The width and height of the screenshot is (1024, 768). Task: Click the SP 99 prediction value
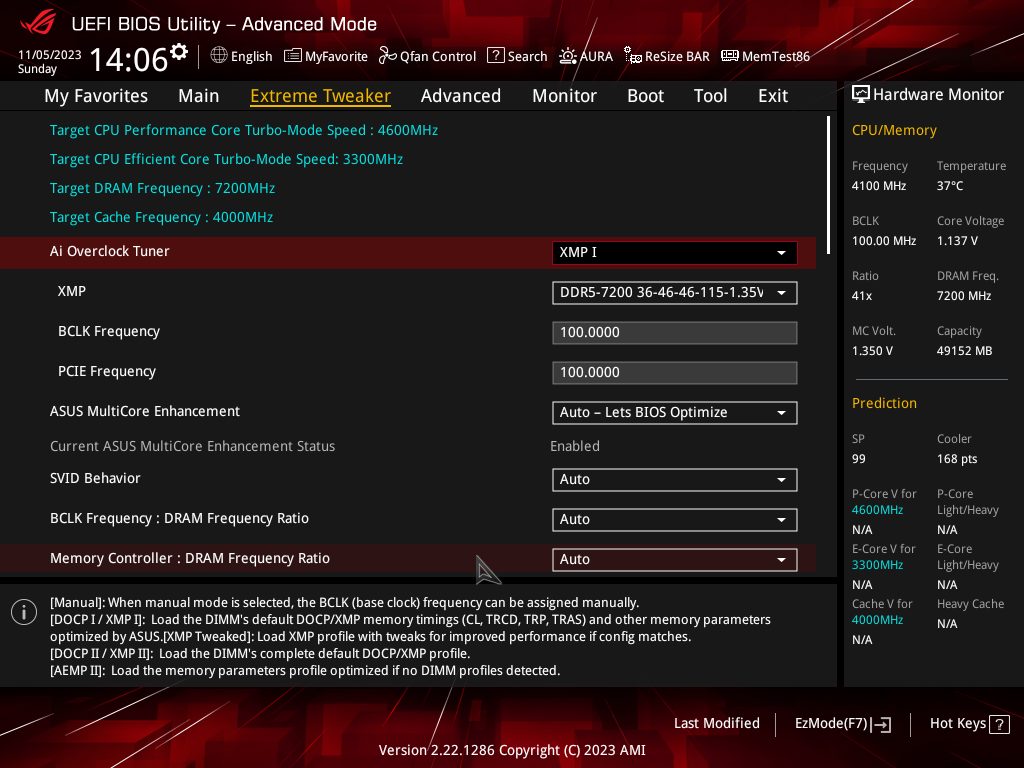859,459
